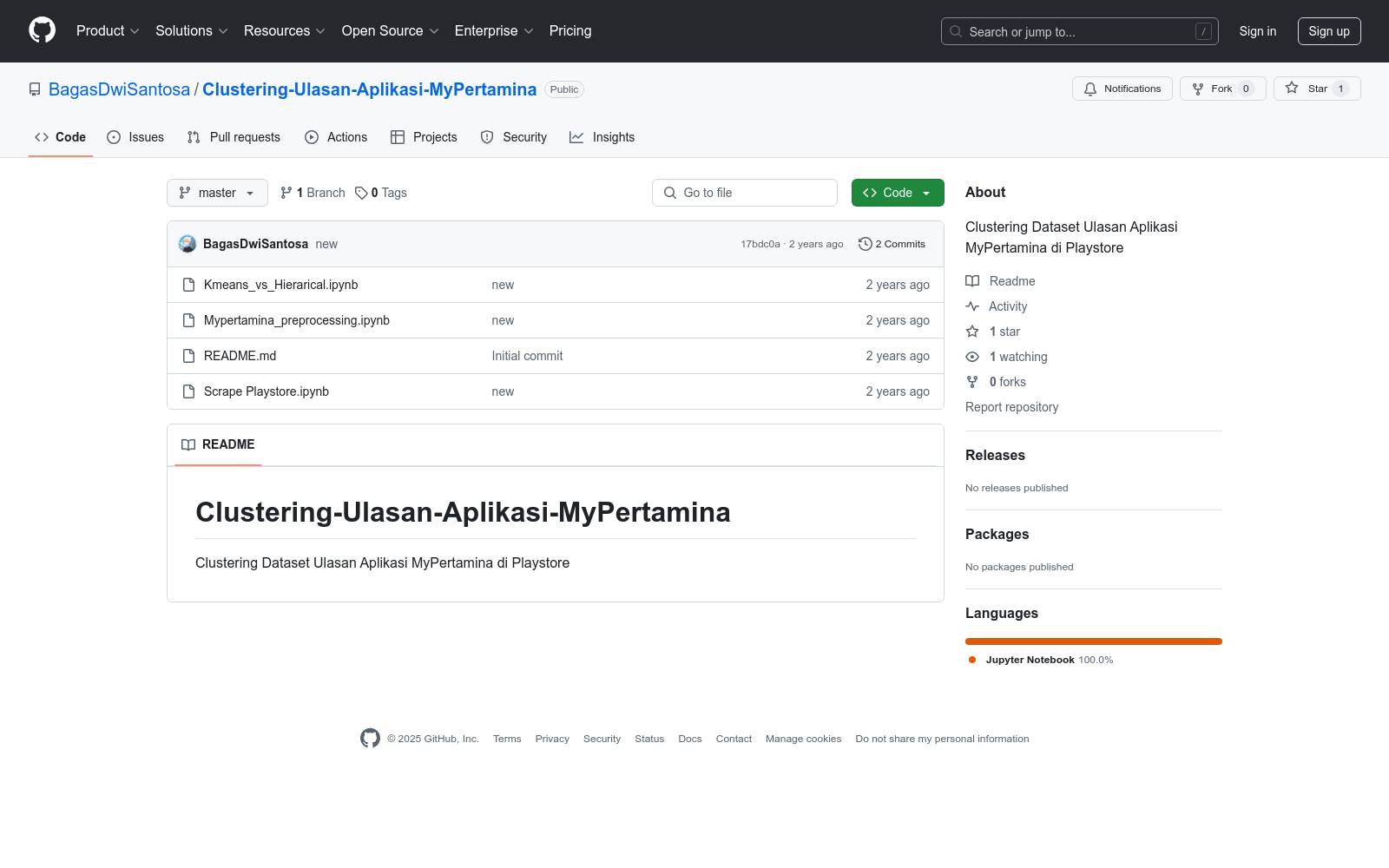
Task: Open the README.md file link
Action: click(240, 356)
